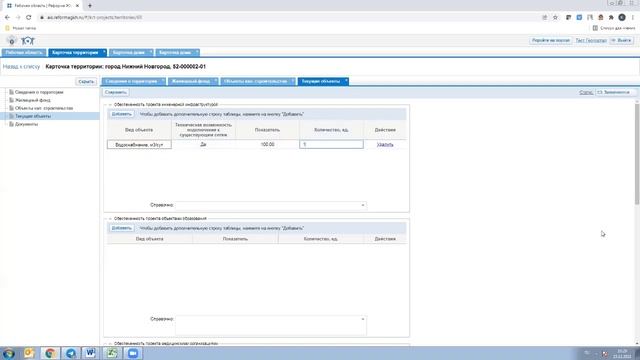Click the share page icon in address bar
The width and height of the screenshot is (640, 360).
(x=544, y=18)
